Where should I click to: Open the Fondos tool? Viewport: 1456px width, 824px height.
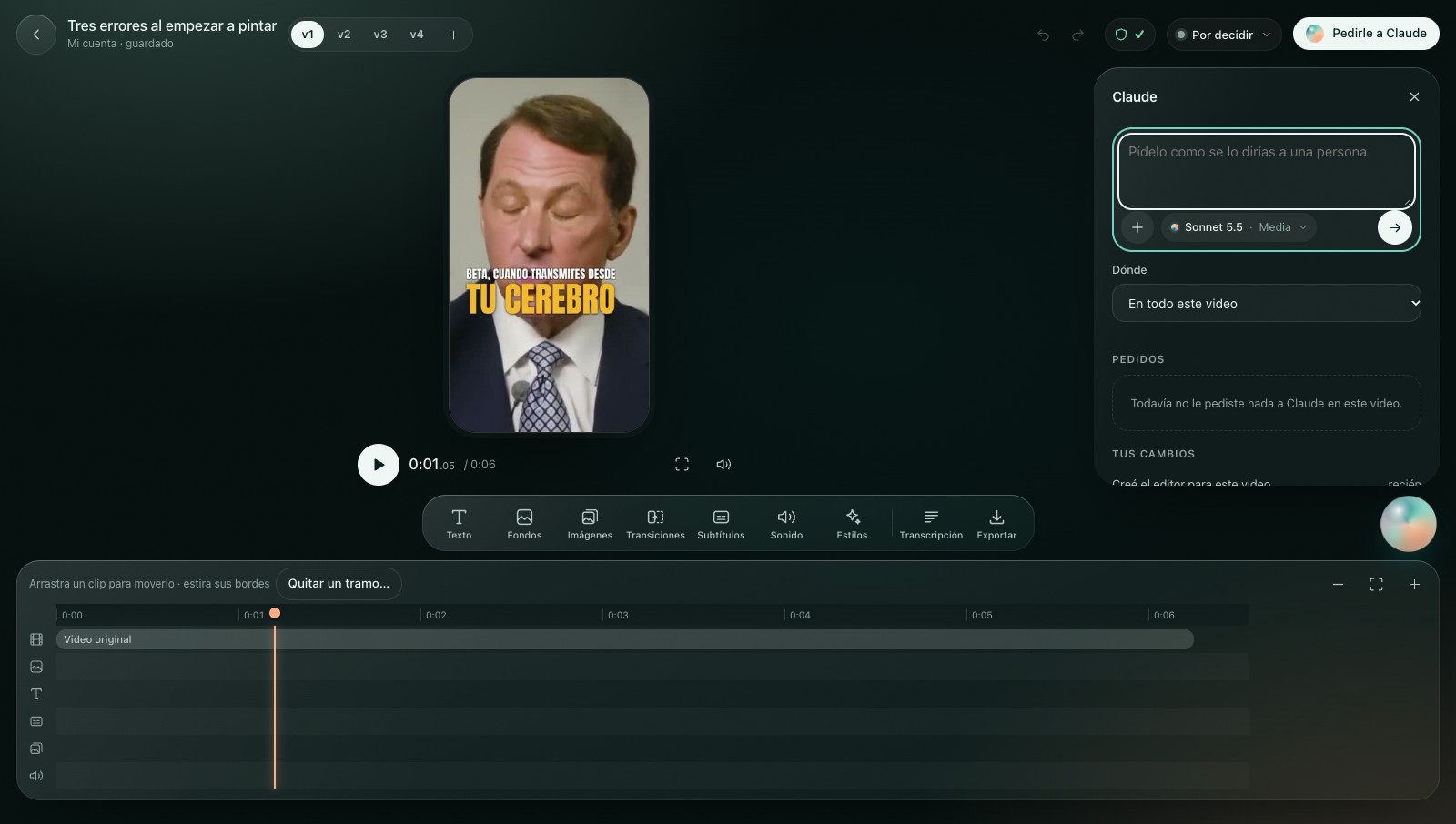[x=524, y=523]
